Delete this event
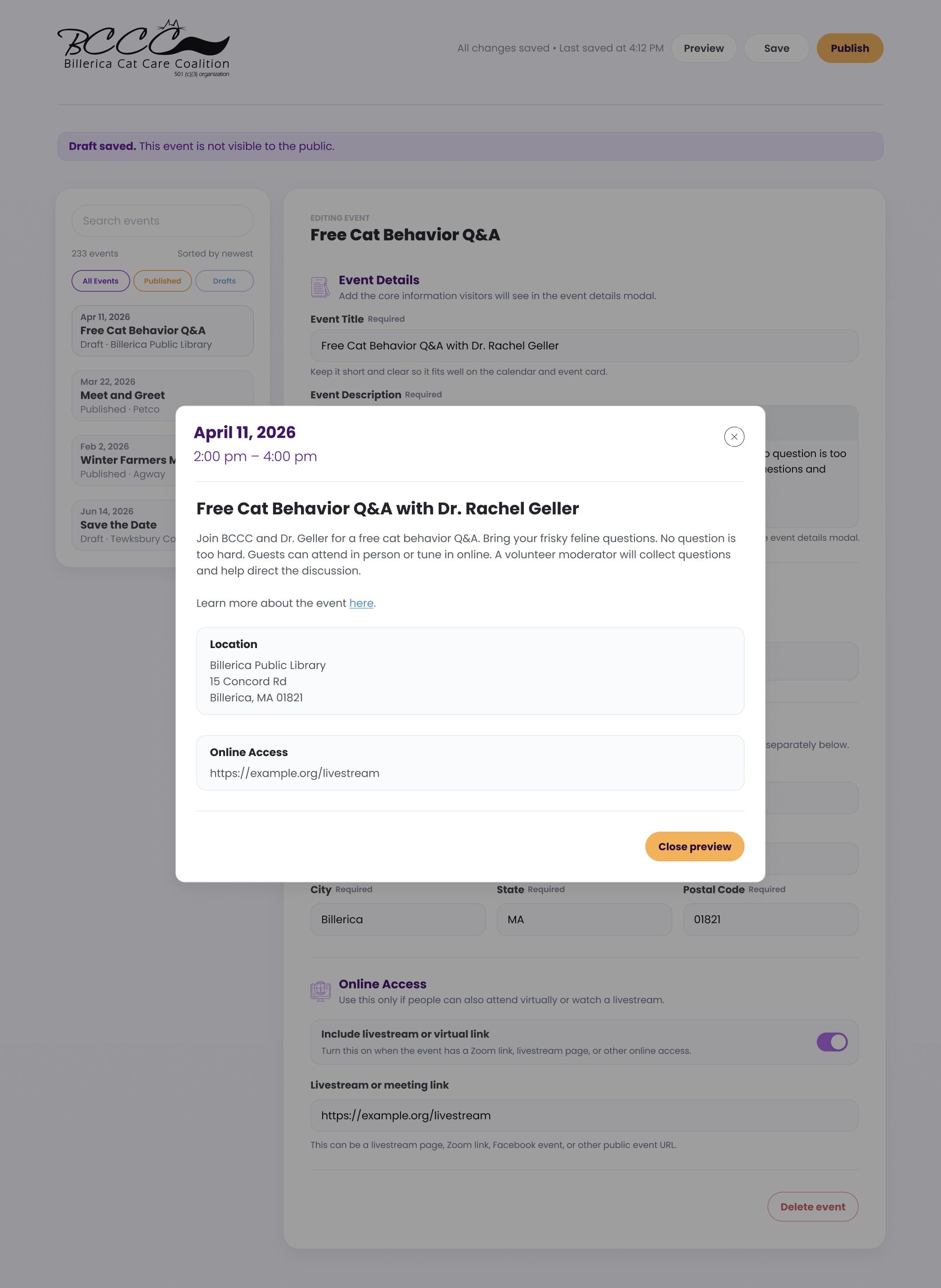Image resolution: width=941 pixels, height=1288 pixels. pos(812,1207)
